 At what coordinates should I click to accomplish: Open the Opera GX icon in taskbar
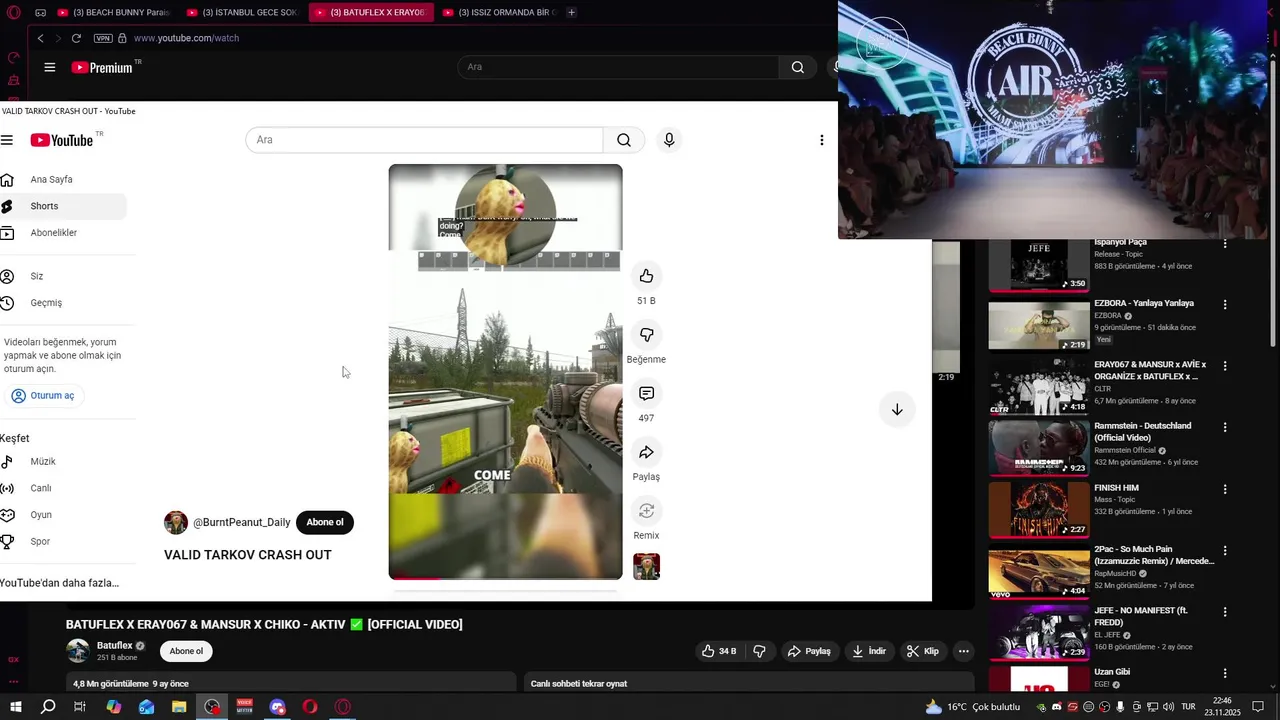coord(343,707)
